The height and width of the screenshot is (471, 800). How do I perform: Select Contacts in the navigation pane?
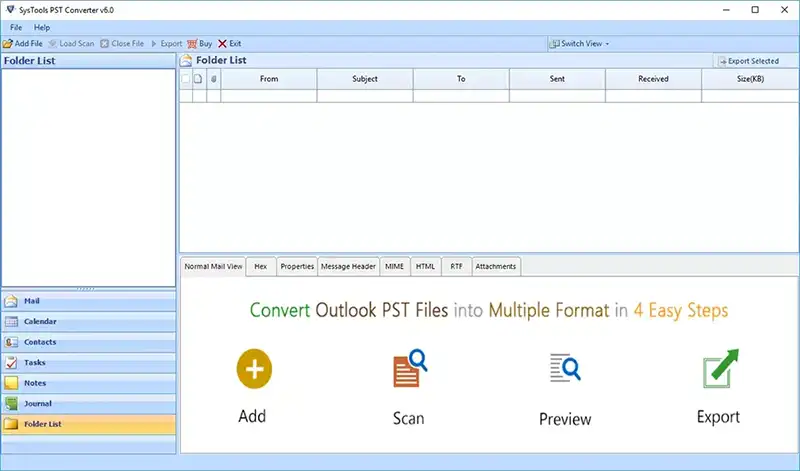(x=88, y=342)
